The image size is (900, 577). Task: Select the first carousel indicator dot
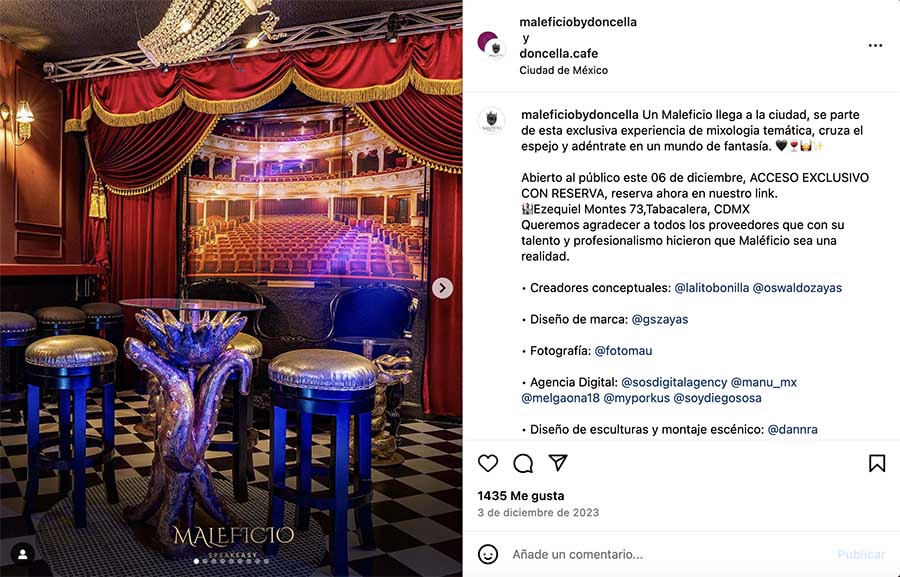pyautogui.click(x=196, y=561)
